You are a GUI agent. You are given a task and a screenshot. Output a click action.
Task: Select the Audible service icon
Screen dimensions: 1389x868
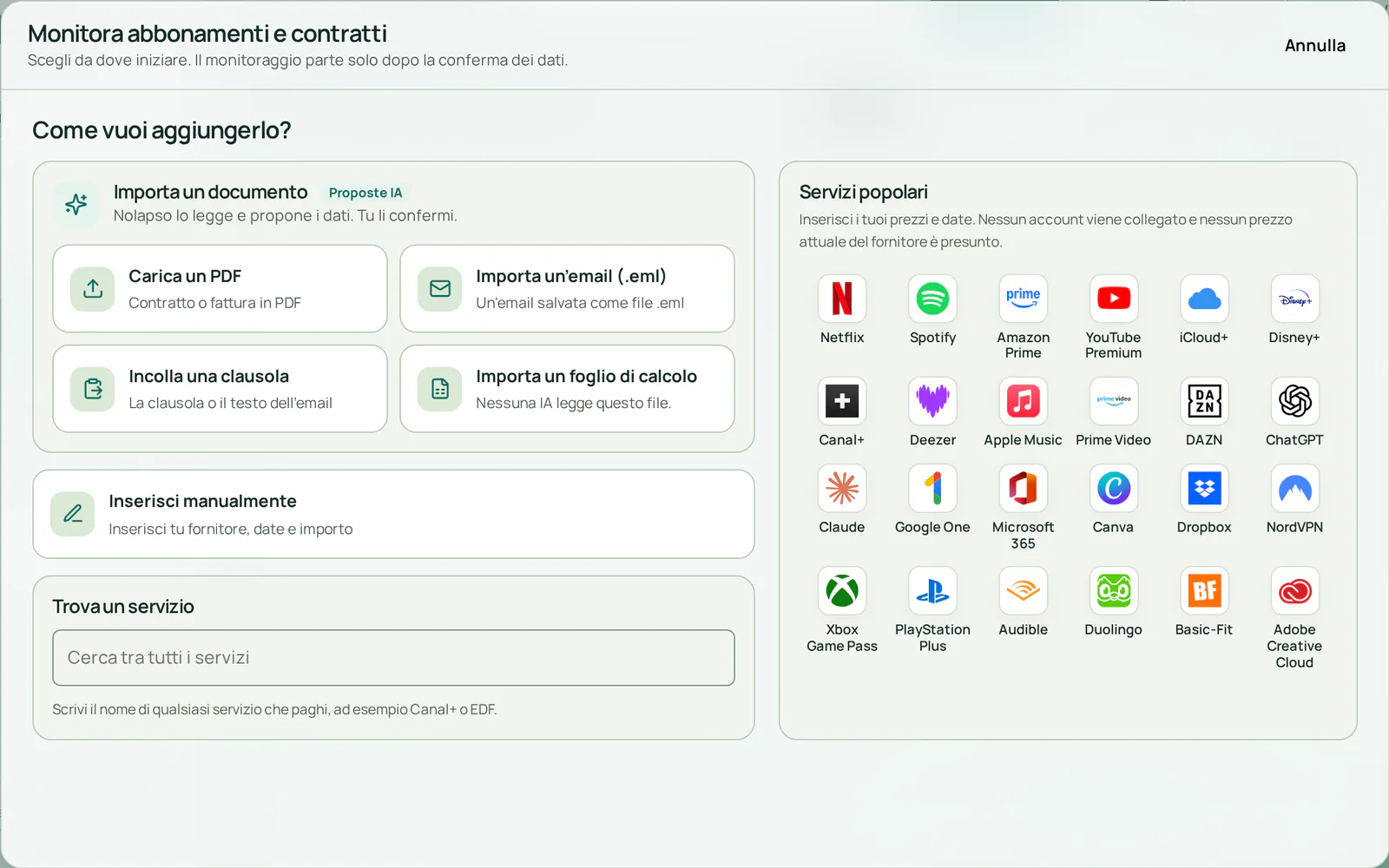click(1023, 591)
